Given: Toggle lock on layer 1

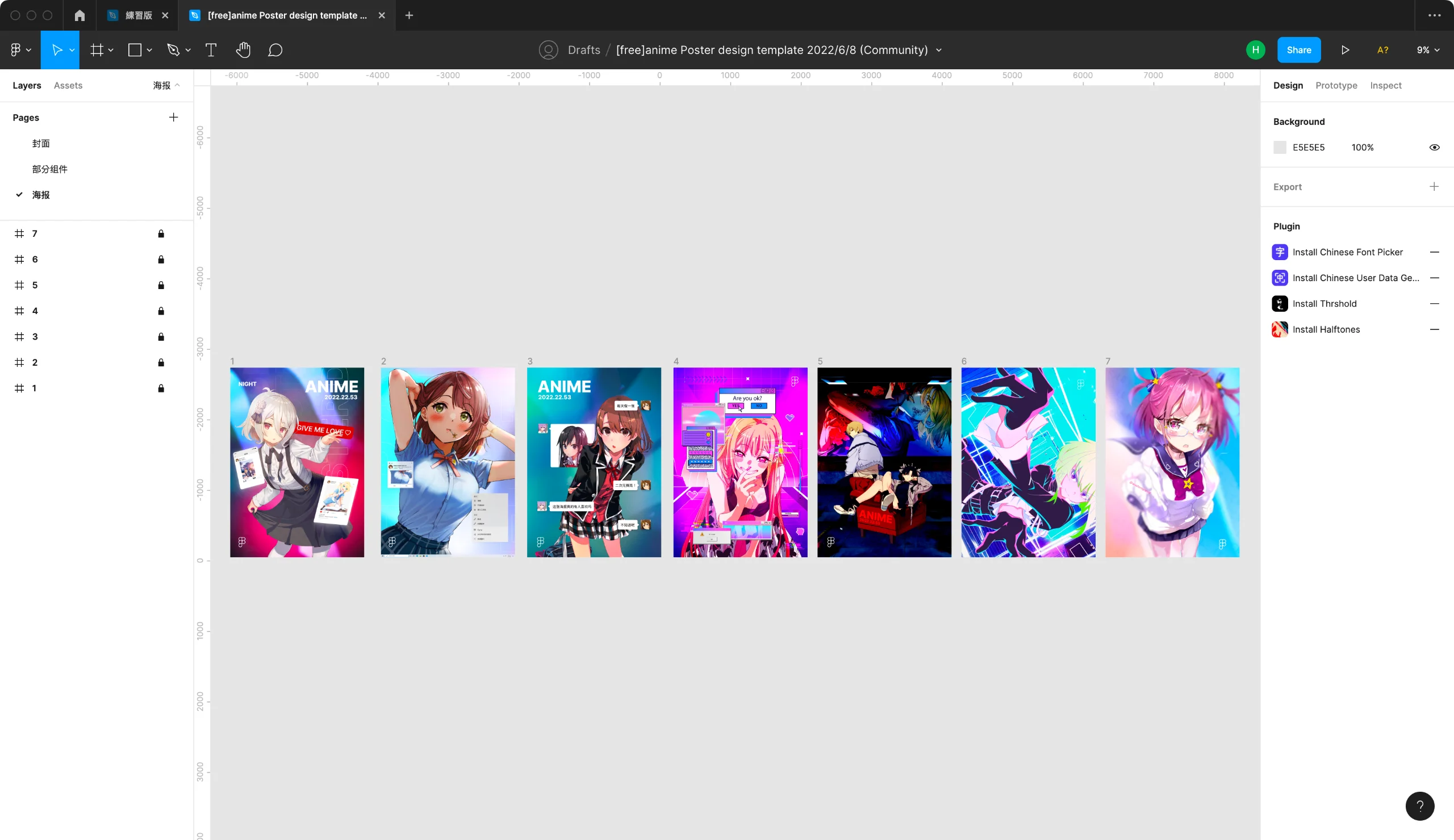Looking at the screenshot, I should (x=161, y=388).
